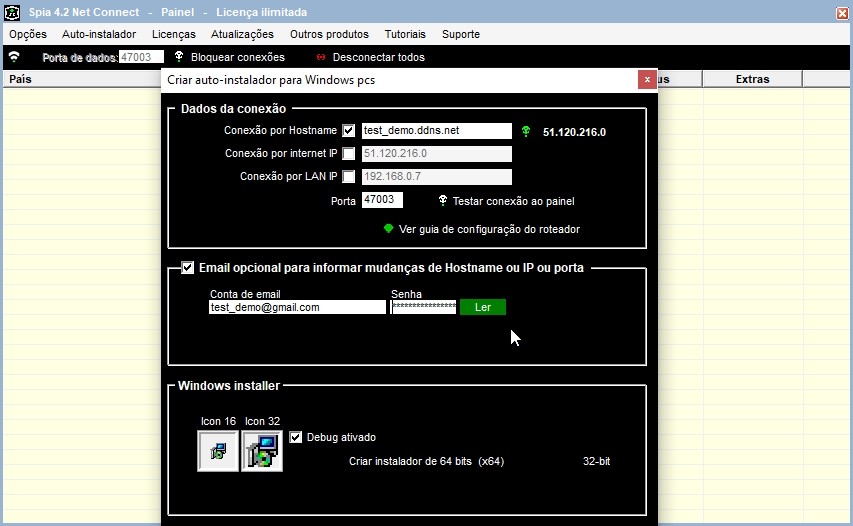Click Testar conexão ao painel link
853x526 pixels.
pyautogui.click(x=514, y=201)
